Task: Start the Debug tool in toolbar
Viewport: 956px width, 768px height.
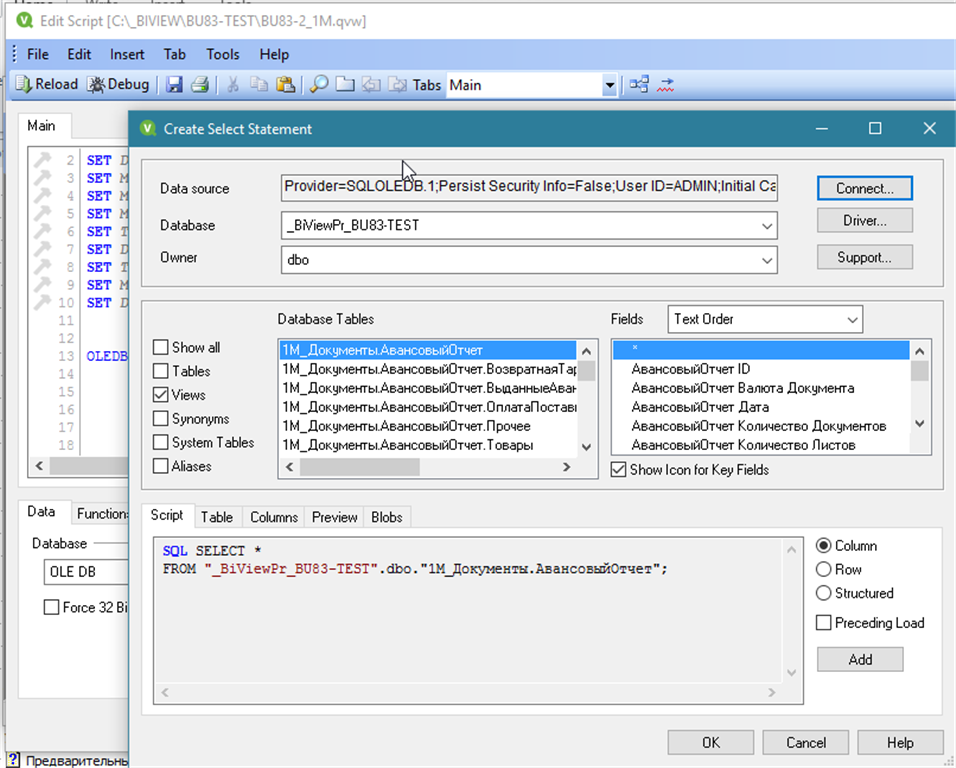Action: point(118,85)
